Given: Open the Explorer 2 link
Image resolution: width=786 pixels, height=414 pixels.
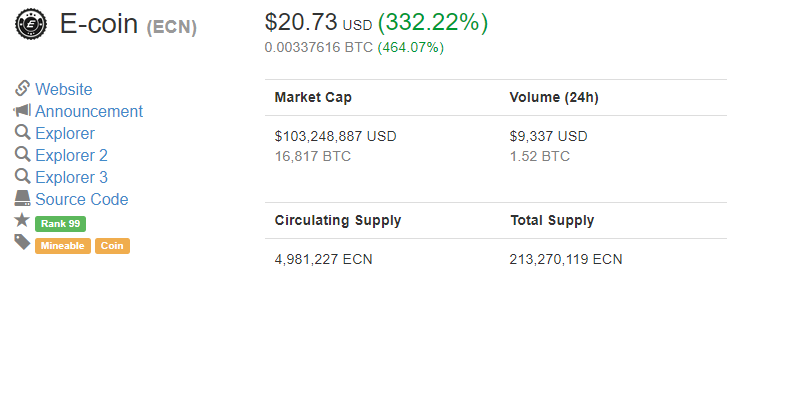Looking at the screenshot, I should click(x=71, y=155).
